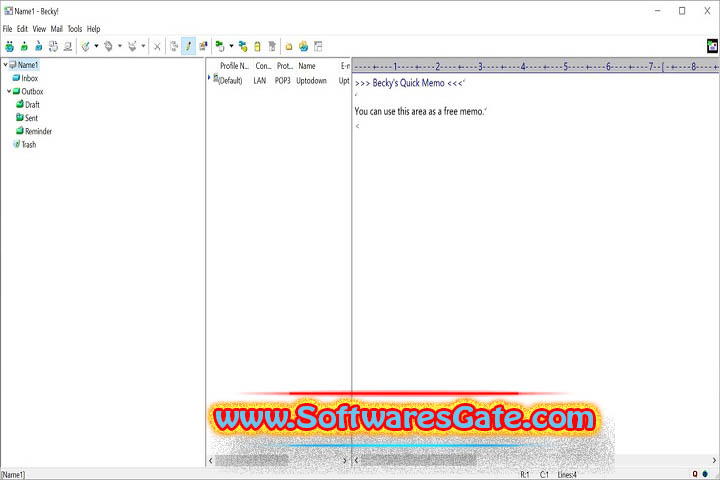
Task: Click the POP3 cell in profile list
Action: 283,81
